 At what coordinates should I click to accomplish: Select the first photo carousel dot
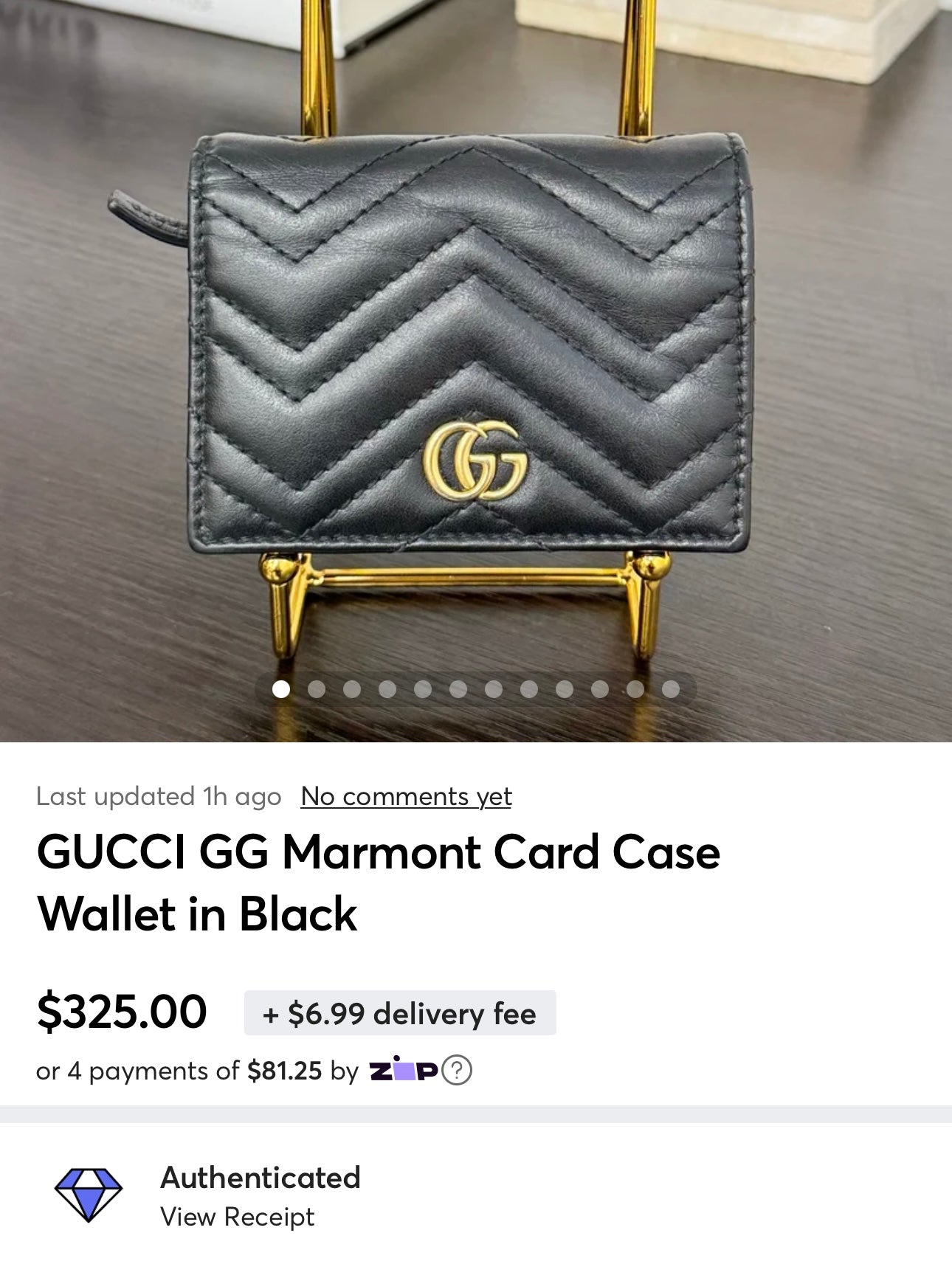pyautogui.click(x=280, y=688)
